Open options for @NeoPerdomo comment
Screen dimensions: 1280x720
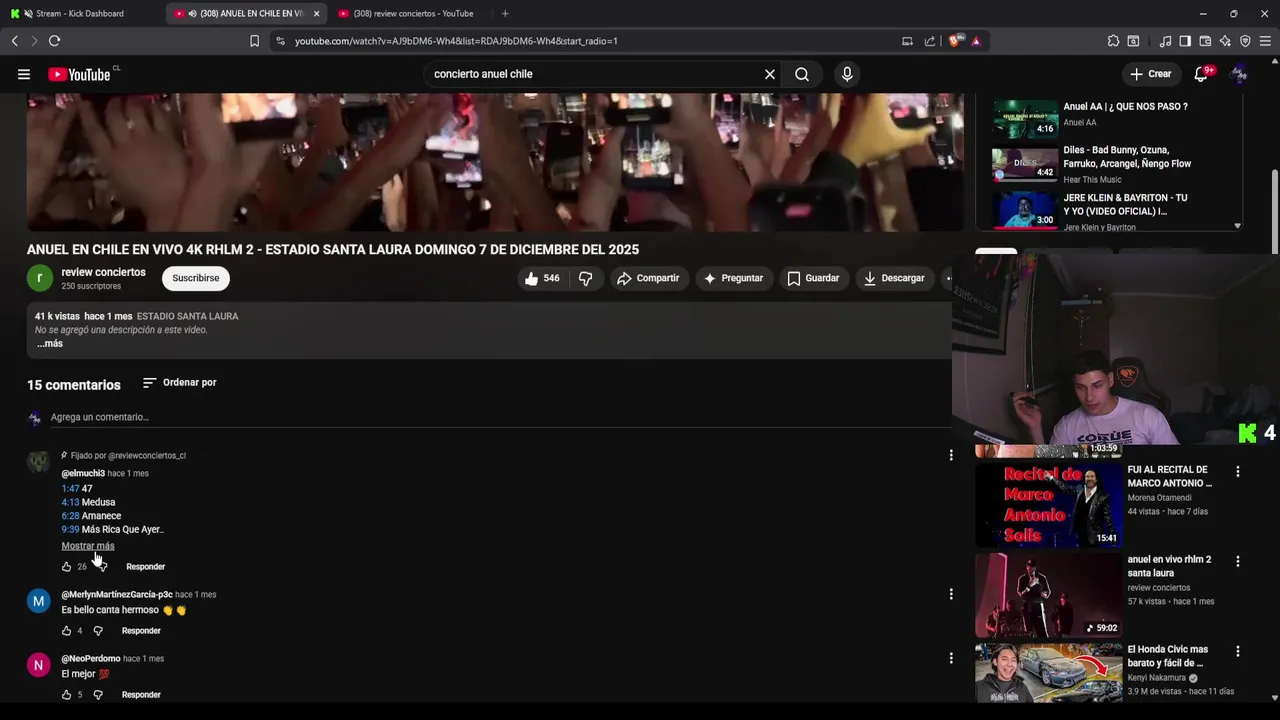coord(951,658)
